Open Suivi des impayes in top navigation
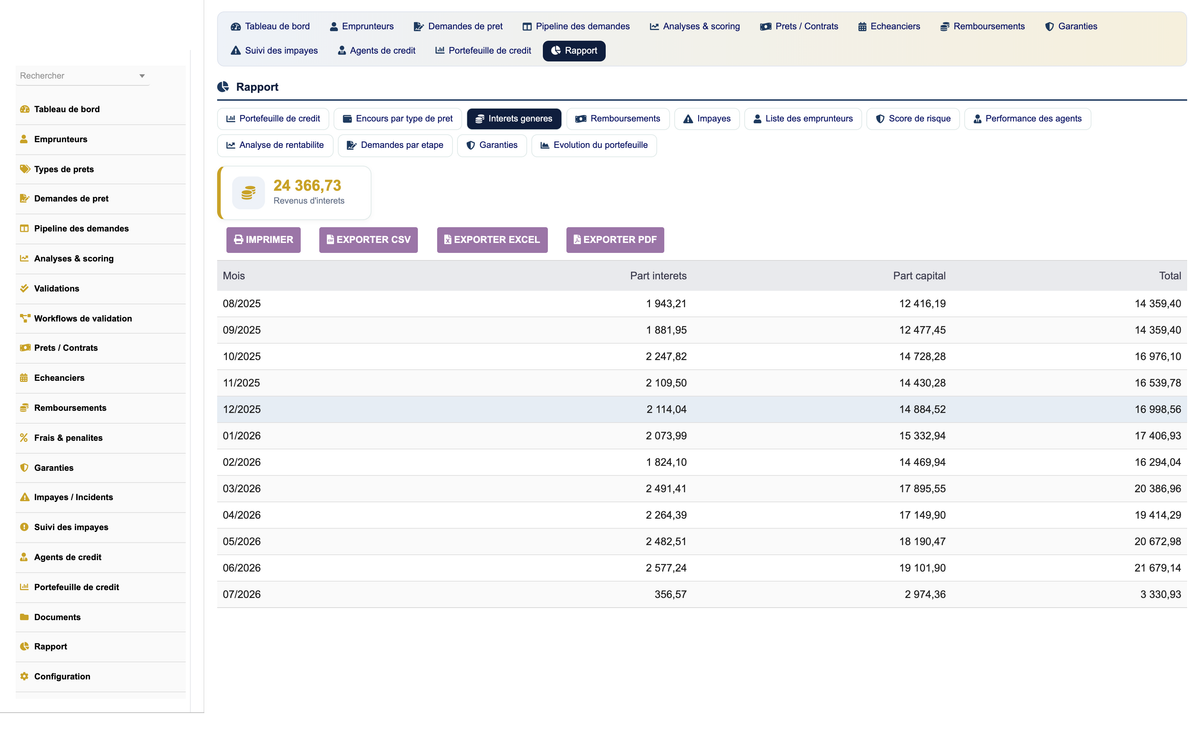The height and width of the screenshot is (743, 1200). click(x=274, y=50)
